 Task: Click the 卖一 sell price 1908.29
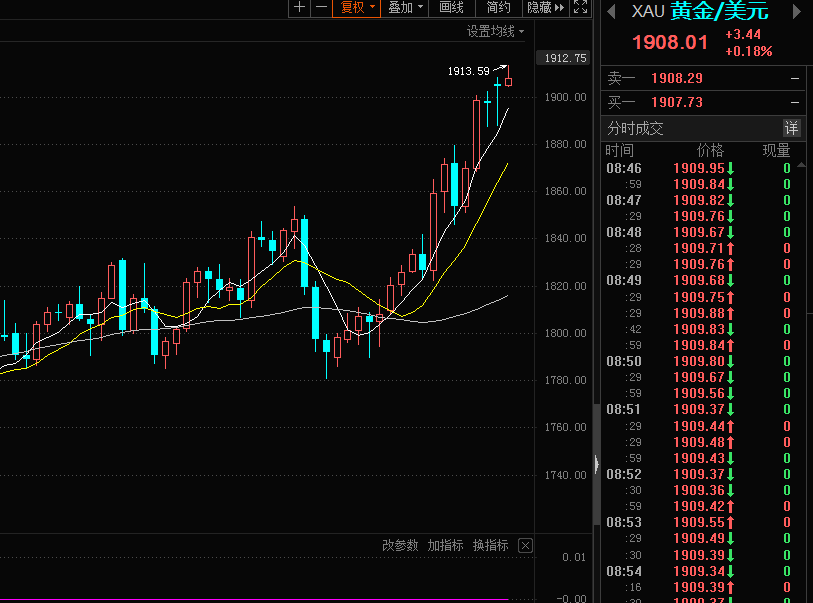678,78
